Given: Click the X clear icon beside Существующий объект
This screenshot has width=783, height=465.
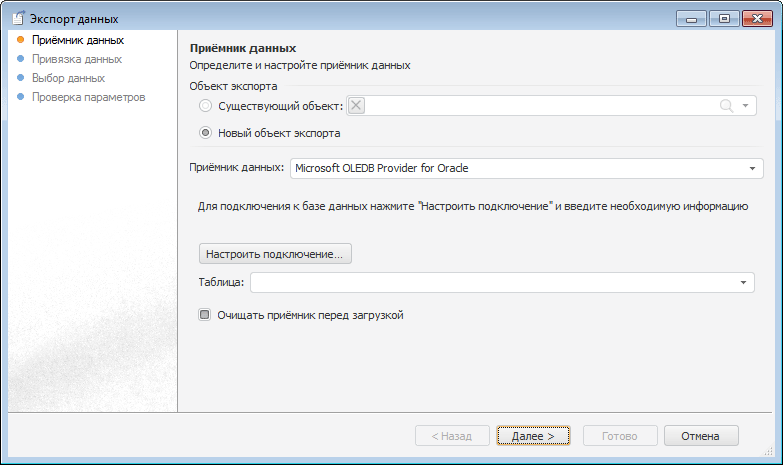Looking at the screenshot, I should click(x=357, y=106).
